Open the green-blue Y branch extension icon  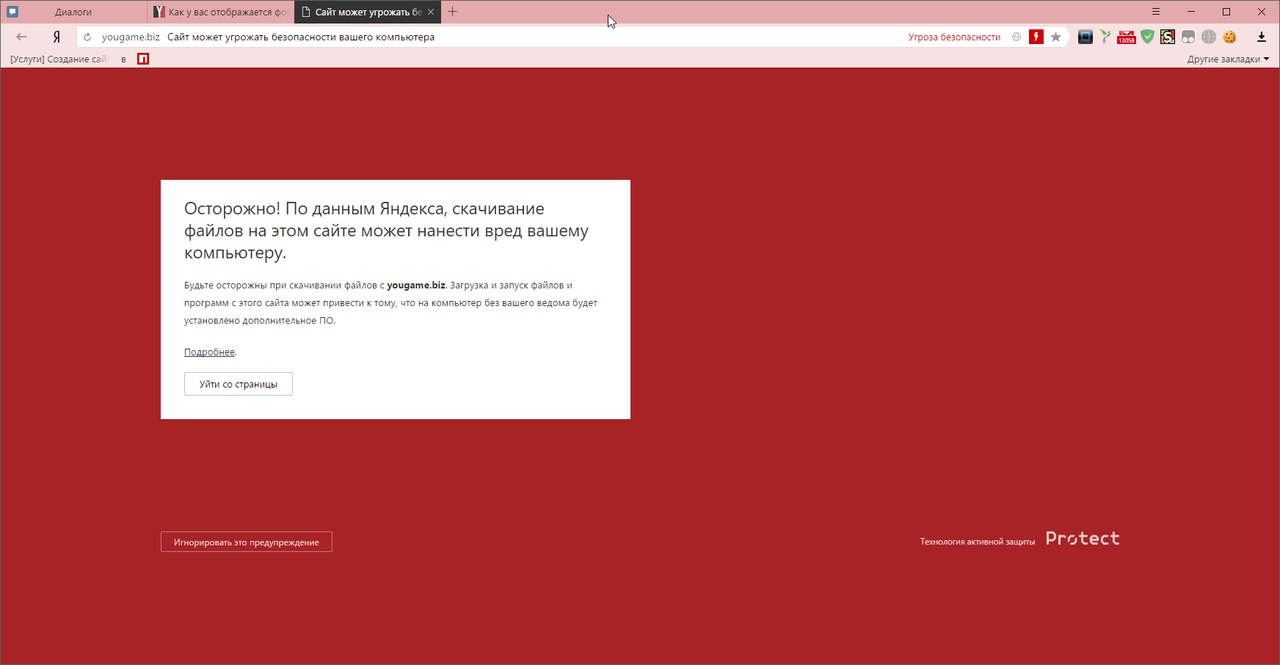[1105, 37]
